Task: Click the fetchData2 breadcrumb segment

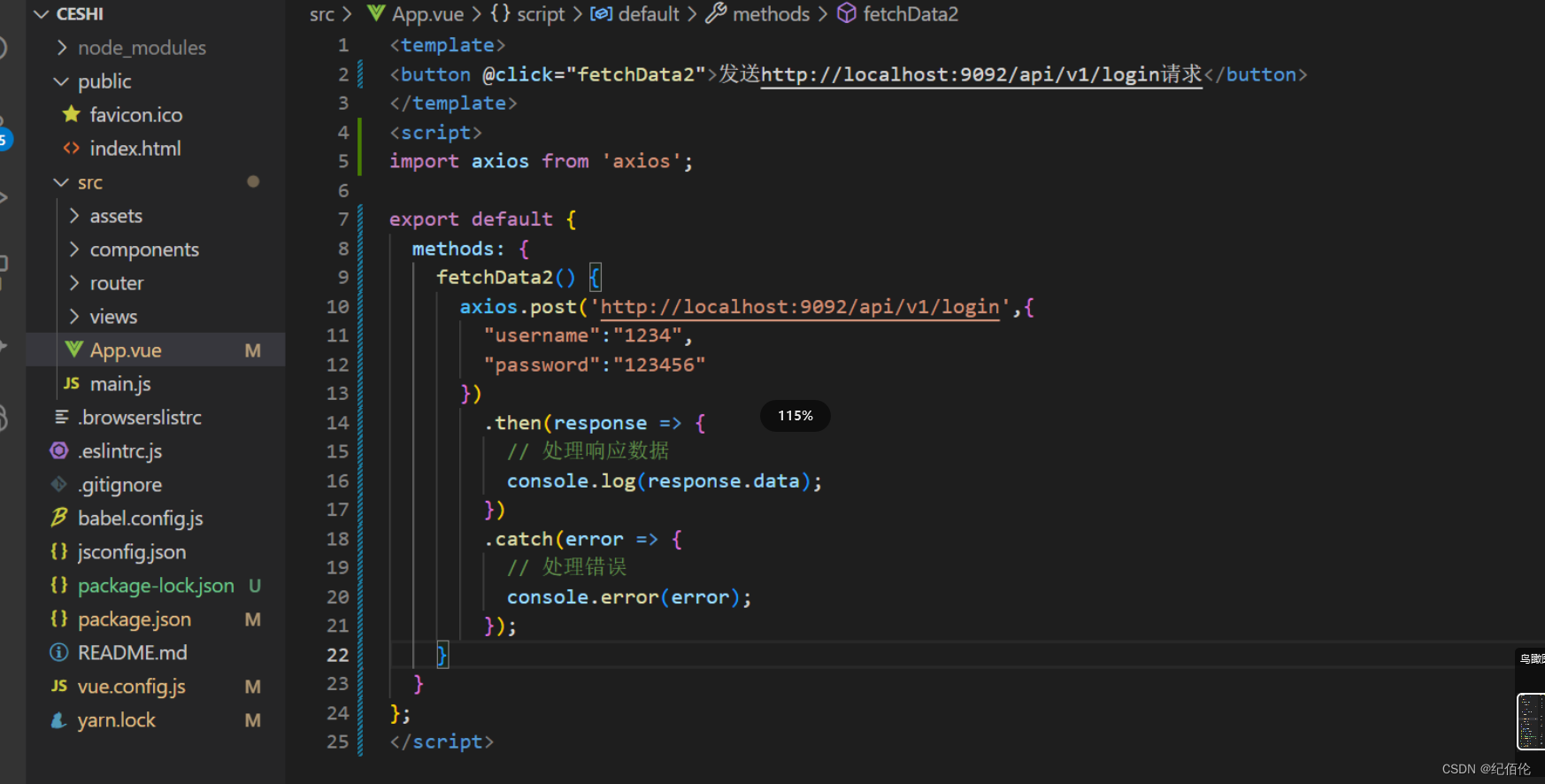Action: coord(911,14)
